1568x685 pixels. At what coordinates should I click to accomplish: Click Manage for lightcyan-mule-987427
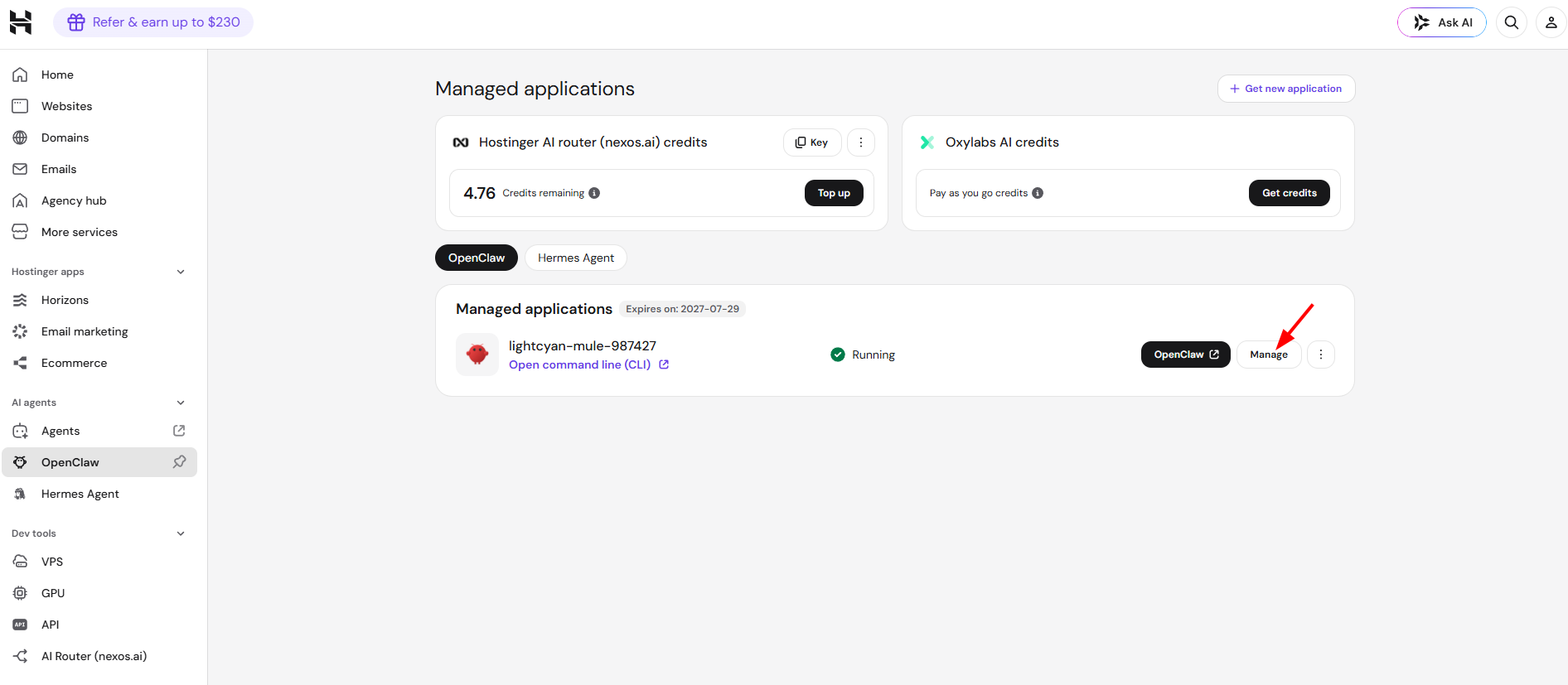tap(1269, 355)
